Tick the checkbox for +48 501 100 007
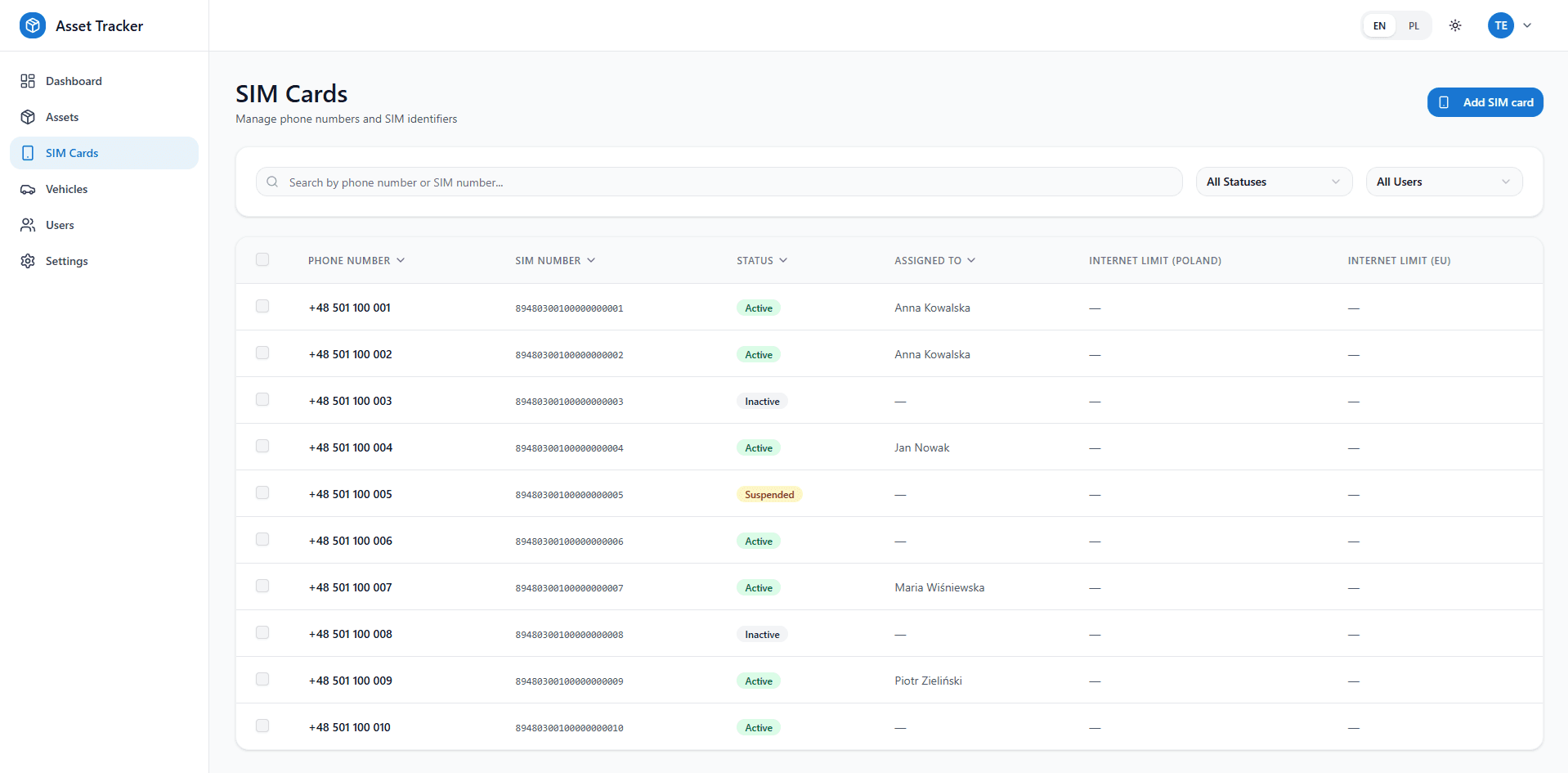Image resolution: width=1568 pixels, height=773 pixels. pos(262,586)
